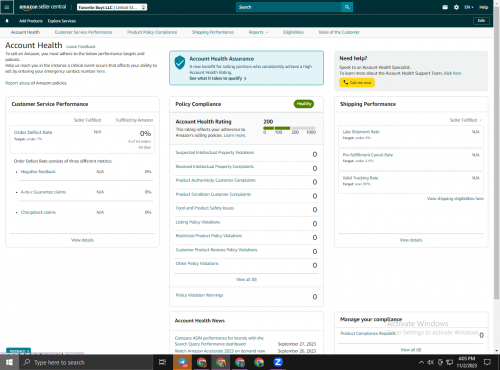Open the Valid Tracking Rate metric
500x370 pixels.
pos(360,178)
